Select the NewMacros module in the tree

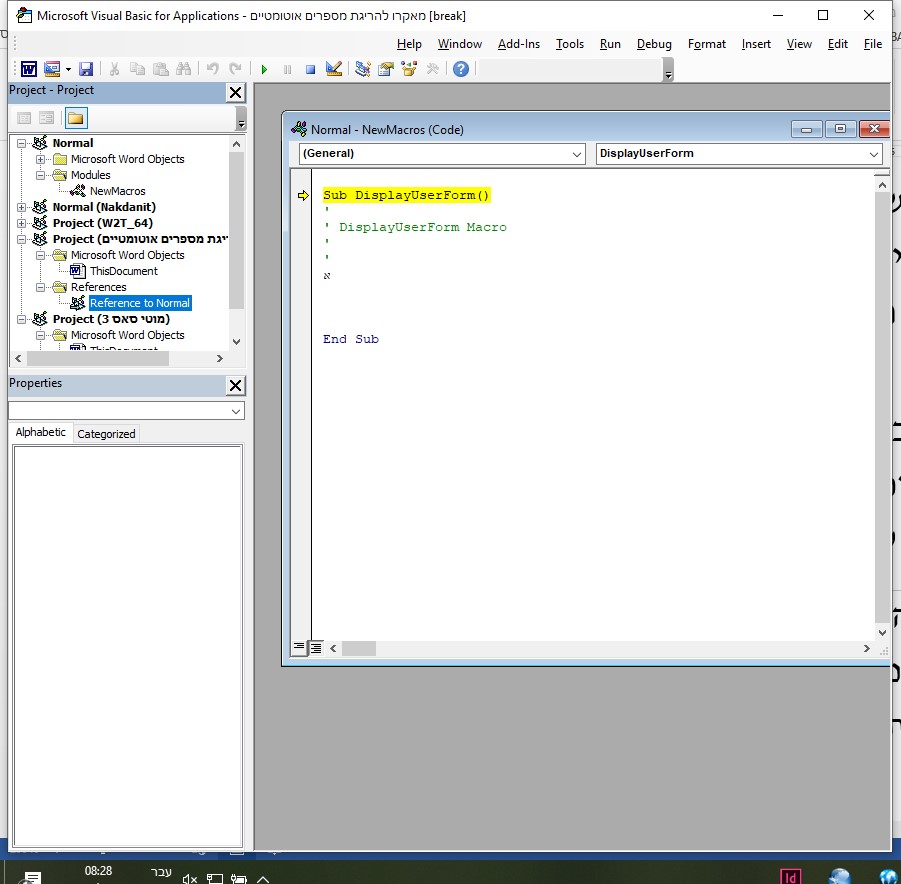tap(117, 191)
